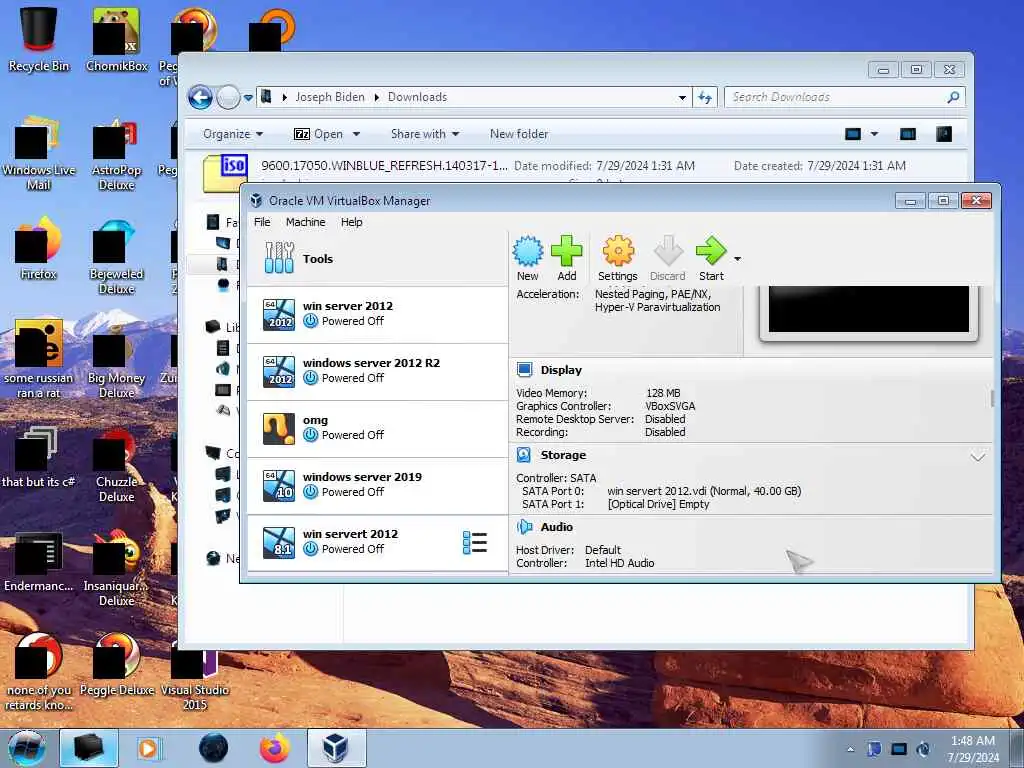
Task: Click New folder in Explorer toolbar
Action: pyautogui.click(x=519, y=134)
